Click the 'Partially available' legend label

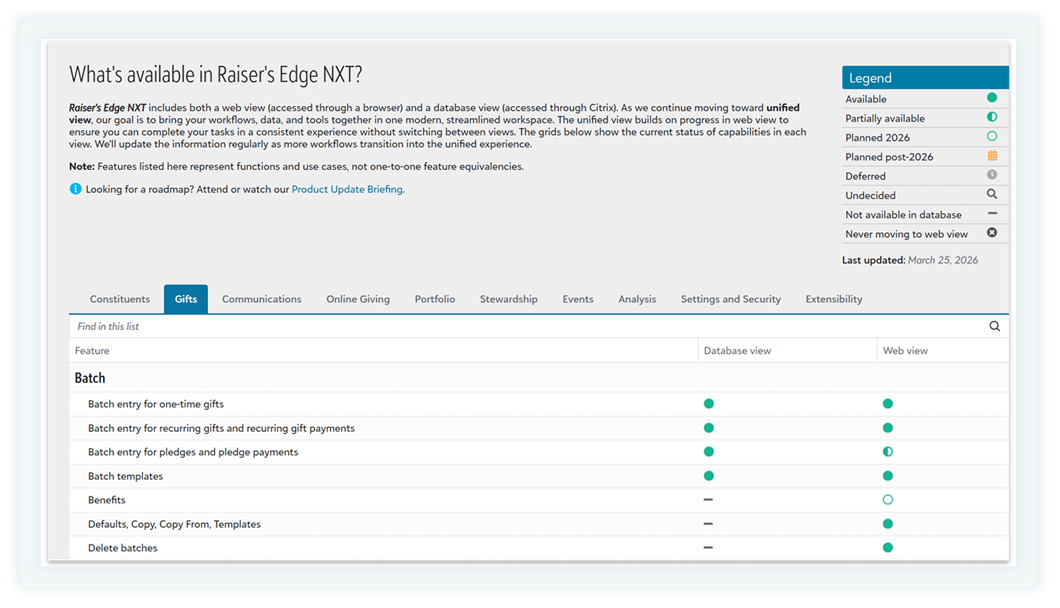pyautogui.click(x=884, y=118)
